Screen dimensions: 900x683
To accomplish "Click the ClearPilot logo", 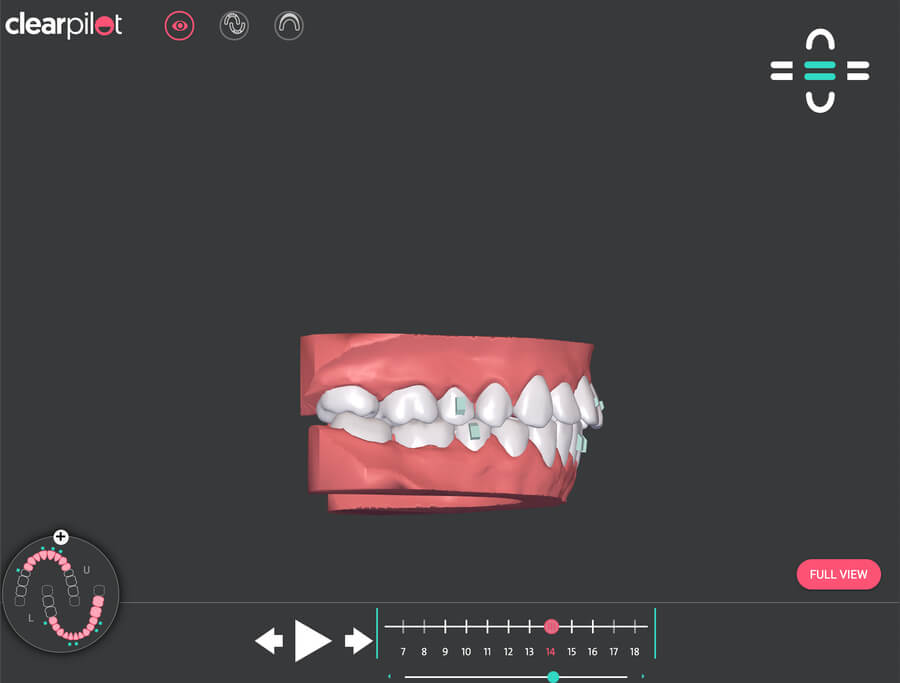I will [x=64, y=25].
